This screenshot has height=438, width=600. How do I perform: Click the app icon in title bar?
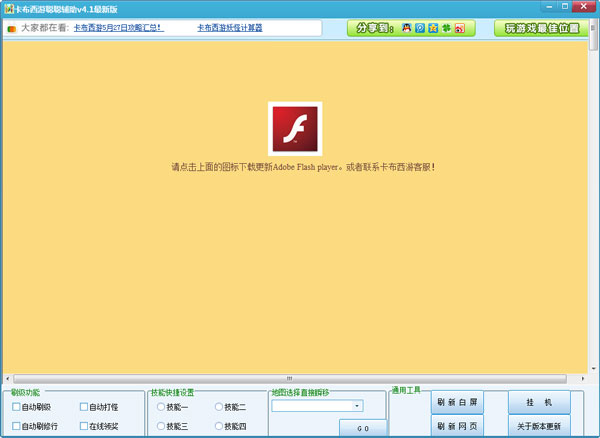point(7,7)
